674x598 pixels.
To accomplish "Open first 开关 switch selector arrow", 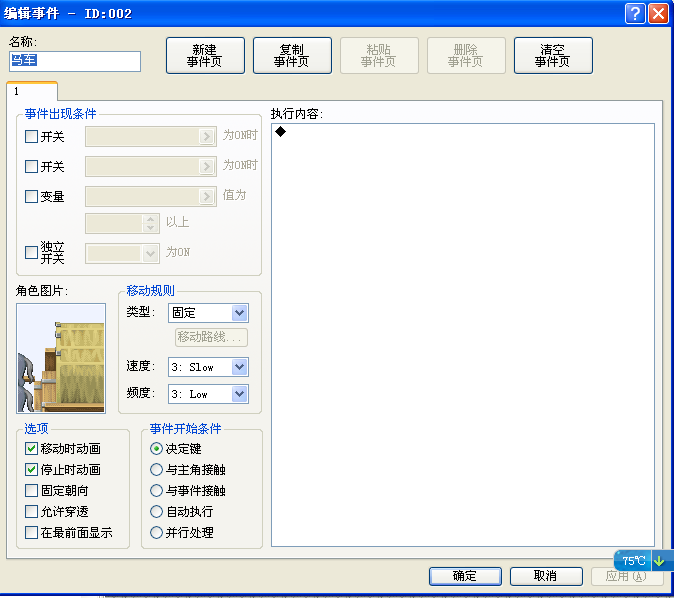I will click(x=207, y=137).
